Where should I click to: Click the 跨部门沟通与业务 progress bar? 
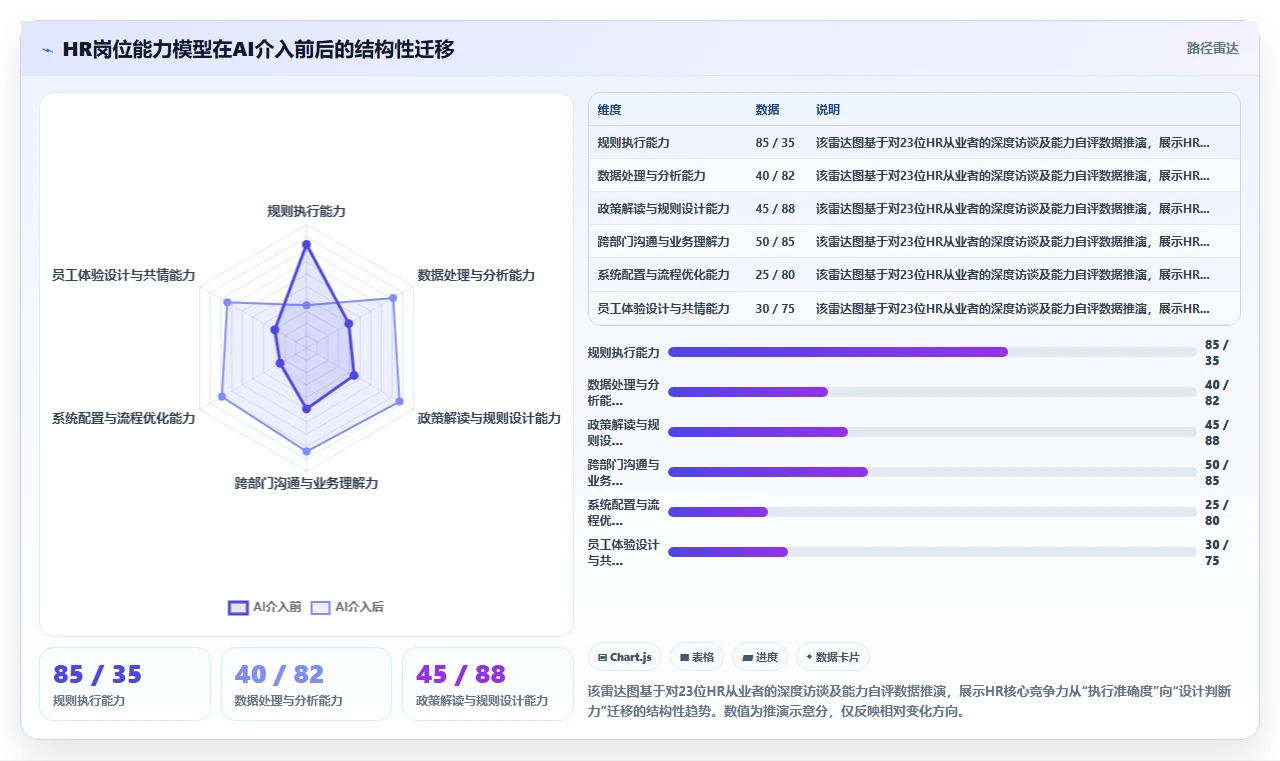(x=932, y=472)
